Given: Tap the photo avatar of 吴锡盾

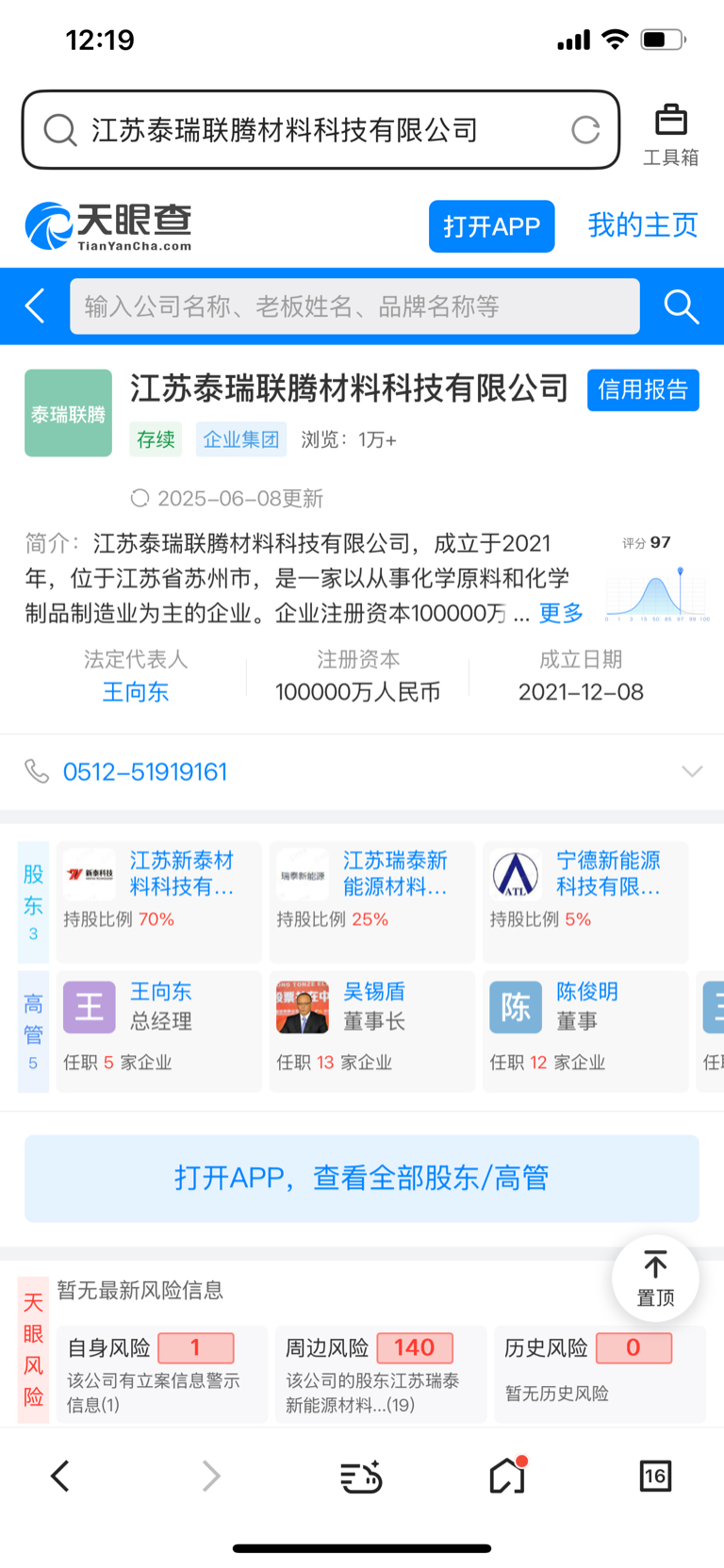Looking at the screenshot, I should (x=303, y=1007).
